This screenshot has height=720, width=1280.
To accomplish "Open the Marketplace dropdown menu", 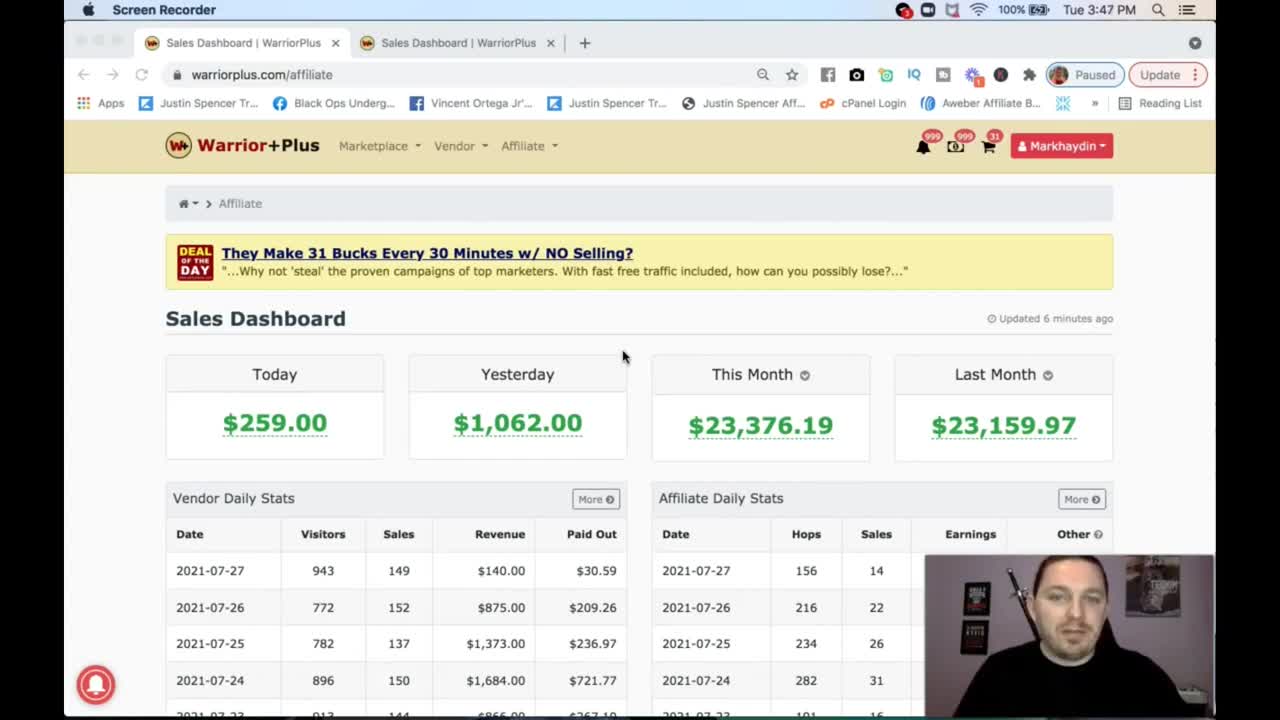I will pyautogui.click(x=380, y=146).
